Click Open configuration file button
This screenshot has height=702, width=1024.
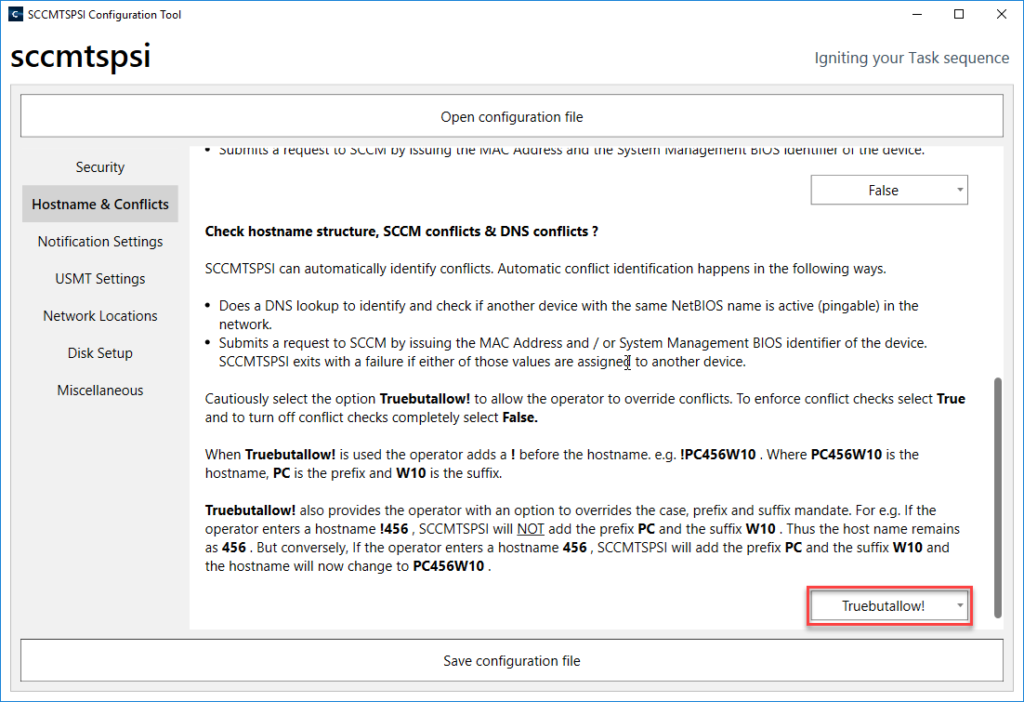[511, 117]
